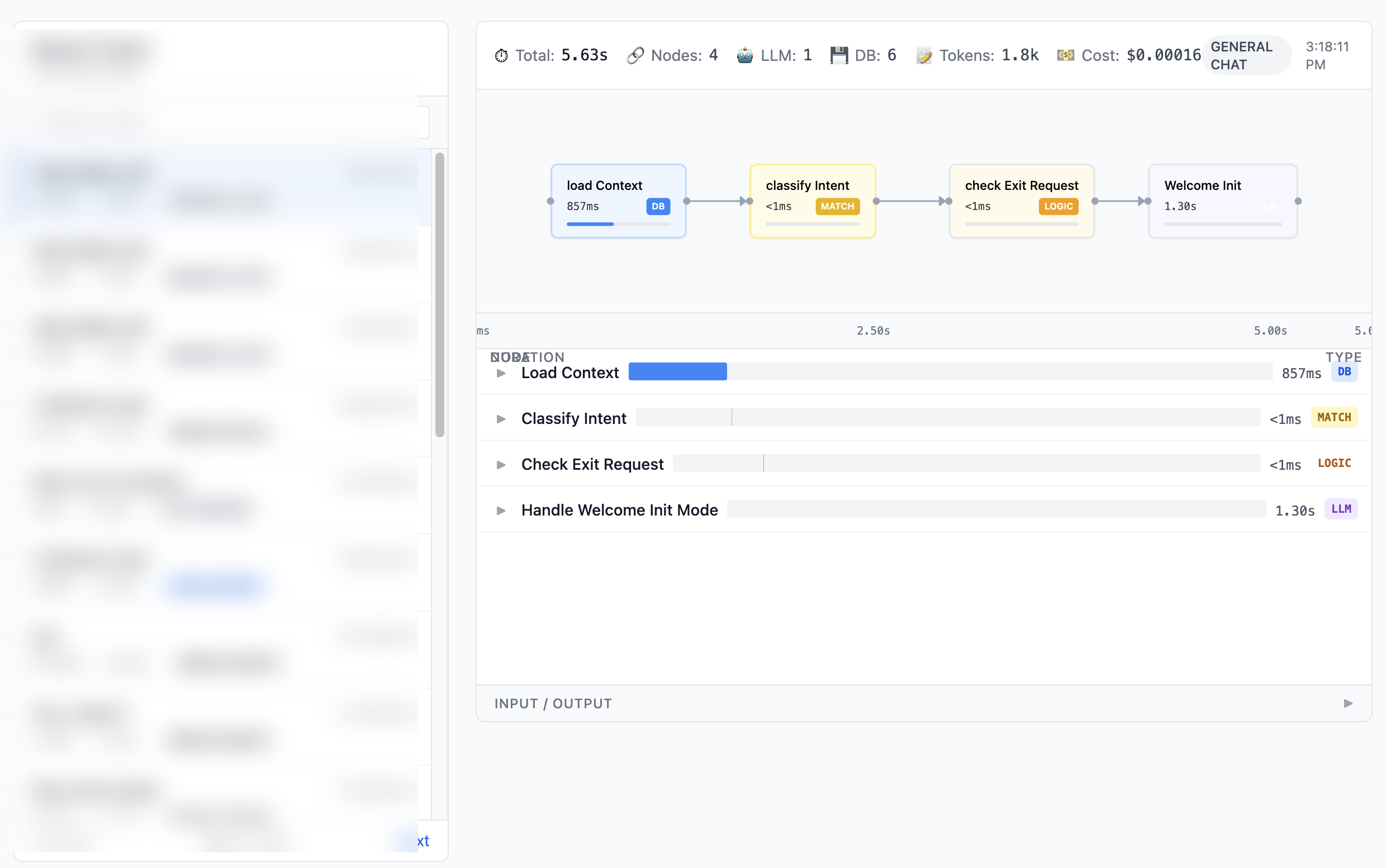1386x868 pixels.
Task: Click the floppy disk icon beside DB
Action: click(839, 56)
